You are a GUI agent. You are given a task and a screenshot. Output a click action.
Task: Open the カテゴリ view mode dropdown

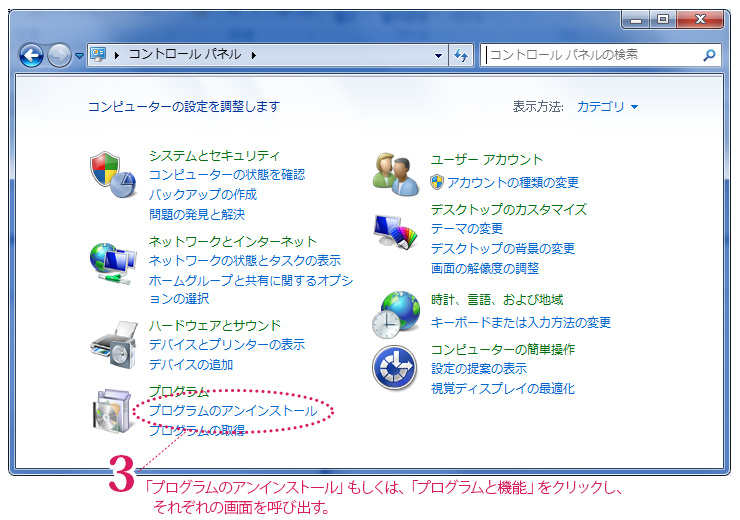(607, 106)
